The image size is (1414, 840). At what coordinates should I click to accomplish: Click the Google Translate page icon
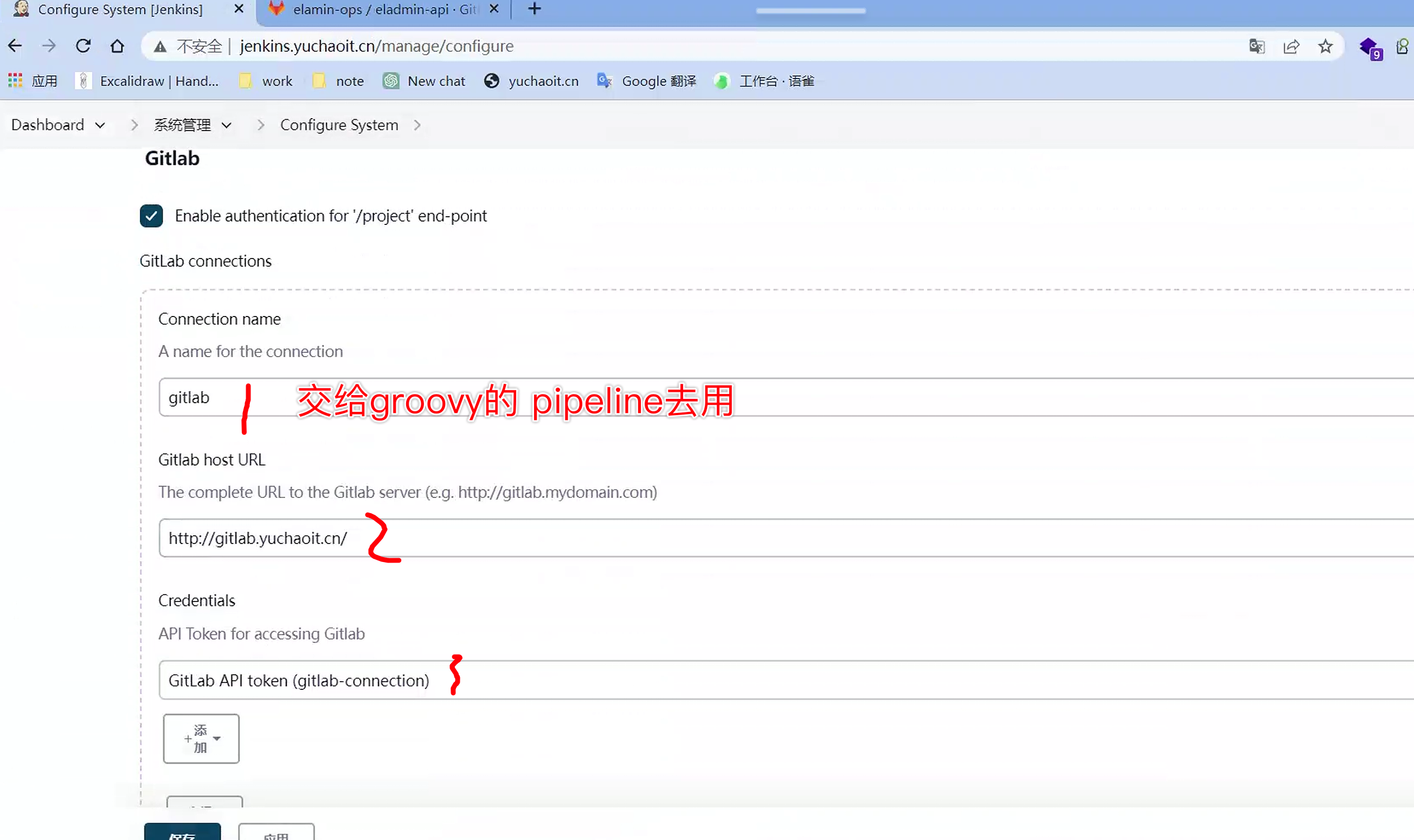tap(1257, 47)
